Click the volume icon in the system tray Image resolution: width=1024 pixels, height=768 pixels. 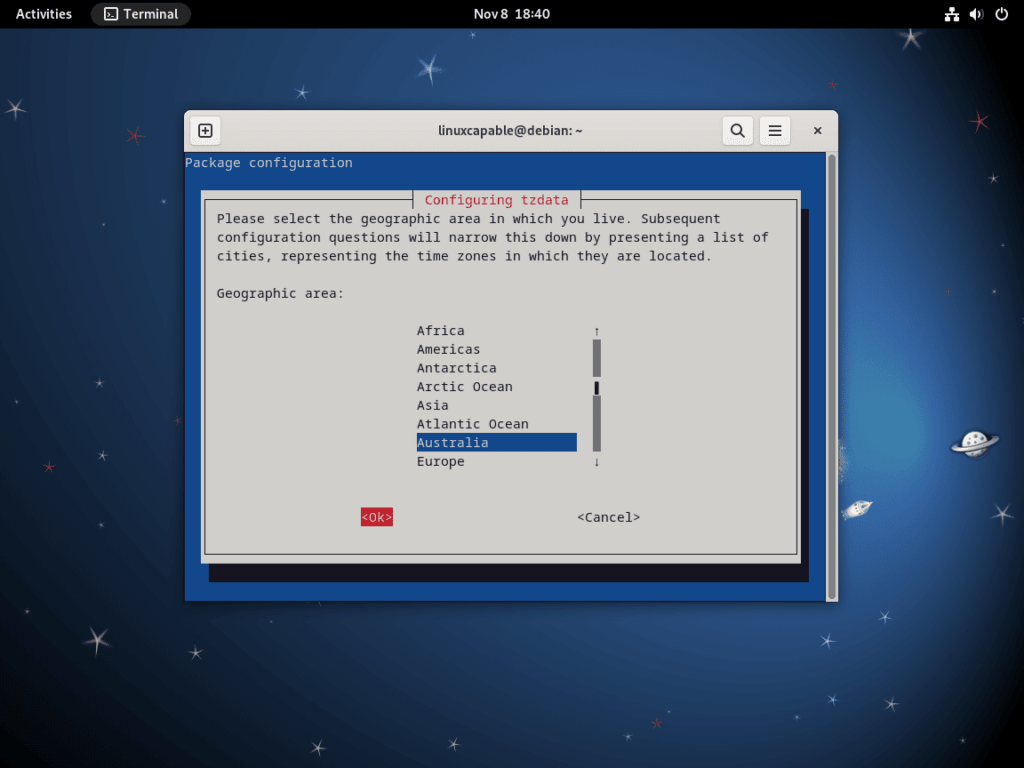pyautogui.click(x=975, y=14)
